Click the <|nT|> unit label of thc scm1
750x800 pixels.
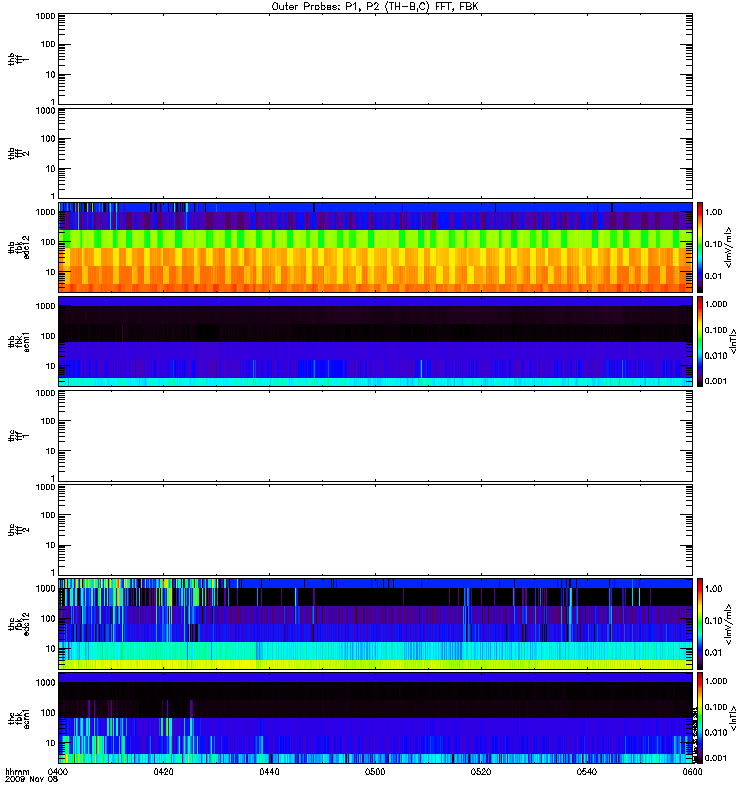click(734, 718)
